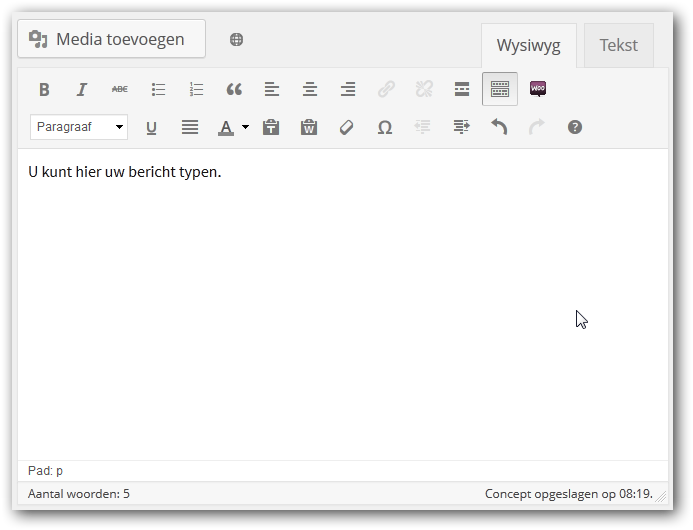This screenshot has height=530, width=693.
Task: Insert a special character (Omega)
Action: [385, 127]
